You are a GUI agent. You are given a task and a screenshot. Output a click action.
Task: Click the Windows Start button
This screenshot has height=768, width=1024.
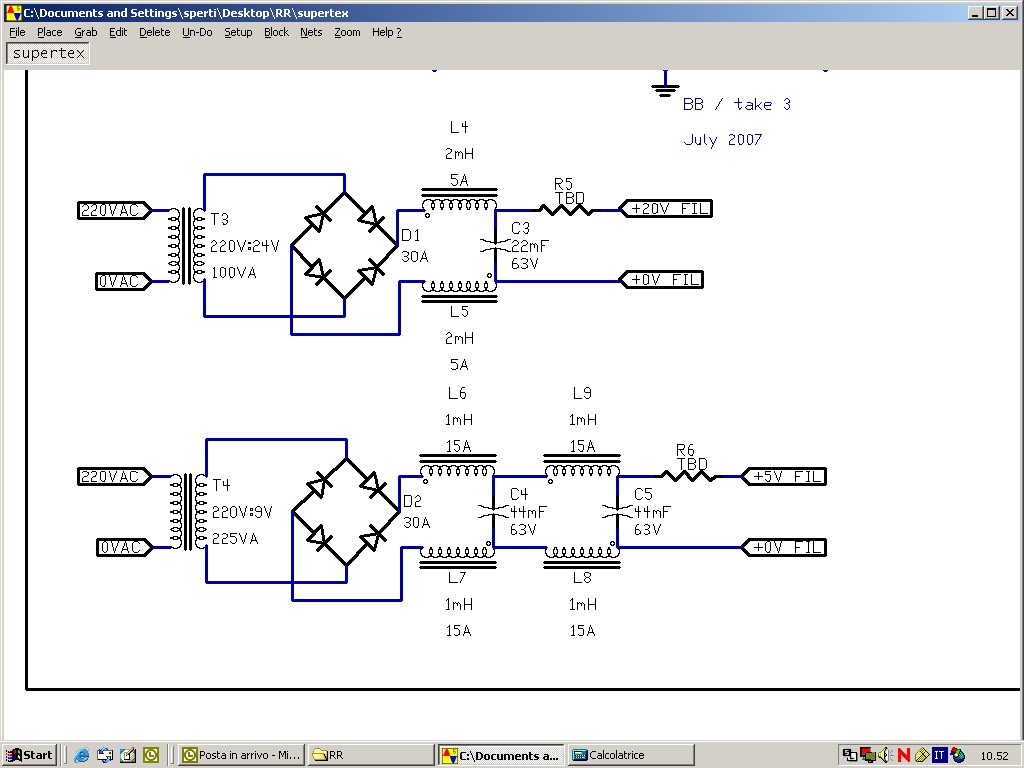pyautogui.click(x=30, y=755)
